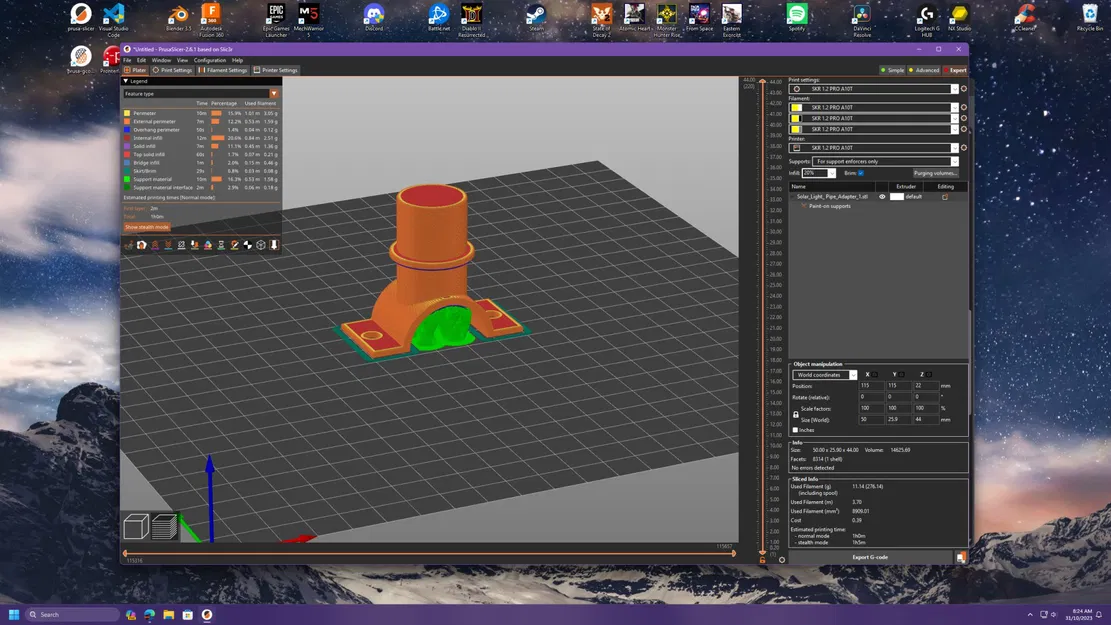Viewport: 1111px width, 625px height.
Task: Open the World coordinates dropdown
Action: tap(825, 375)
